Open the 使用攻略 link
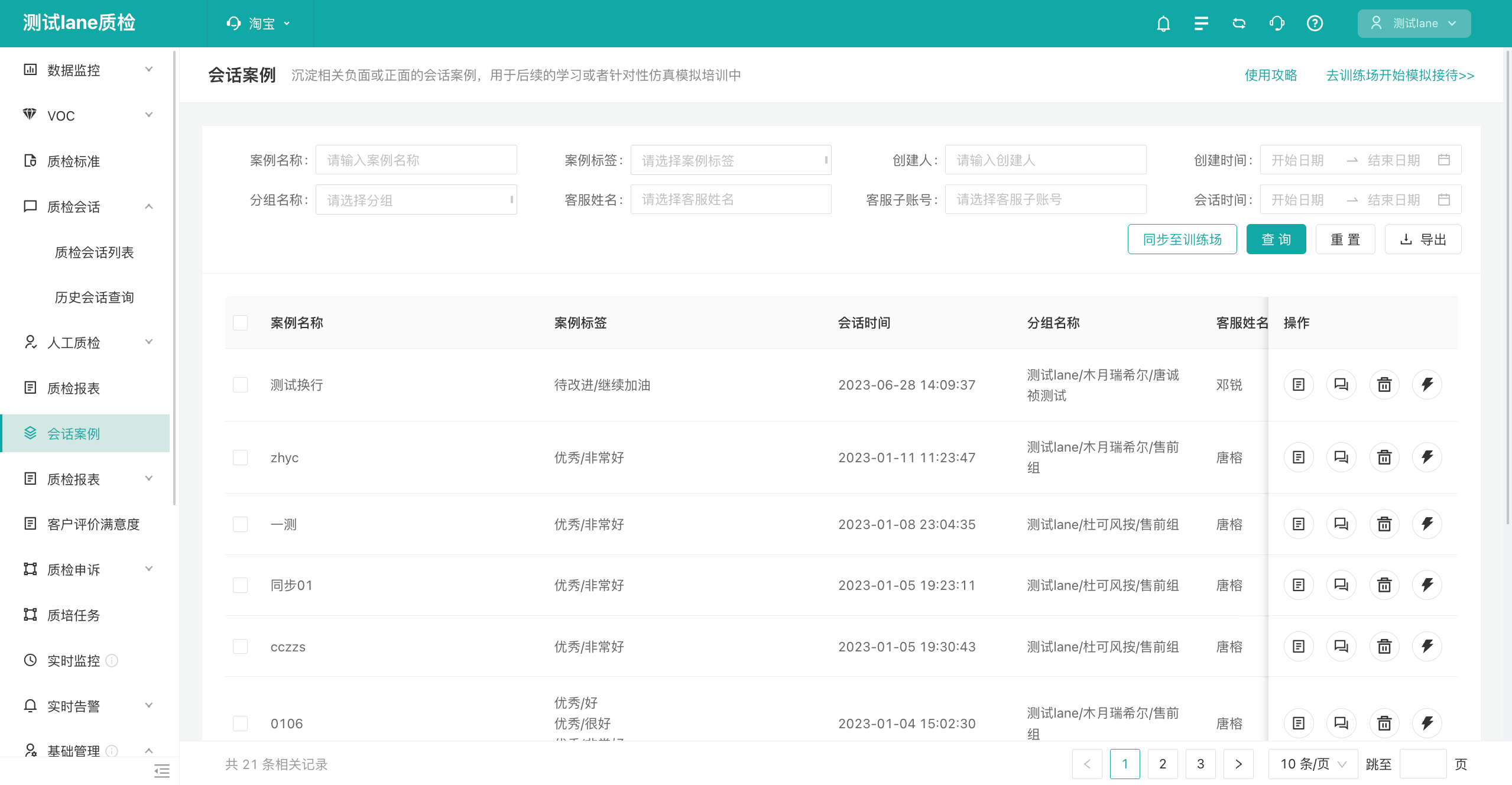This screenshot has width=1512, height=785. click(x=1271, y=75)
